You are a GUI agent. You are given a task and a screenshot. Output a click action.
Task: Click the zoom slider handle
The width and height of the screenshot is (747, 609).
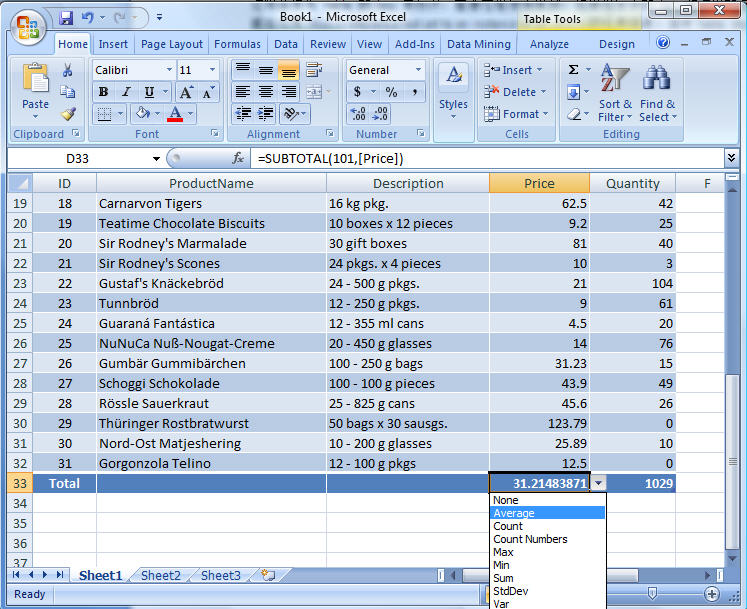[652, 593]
